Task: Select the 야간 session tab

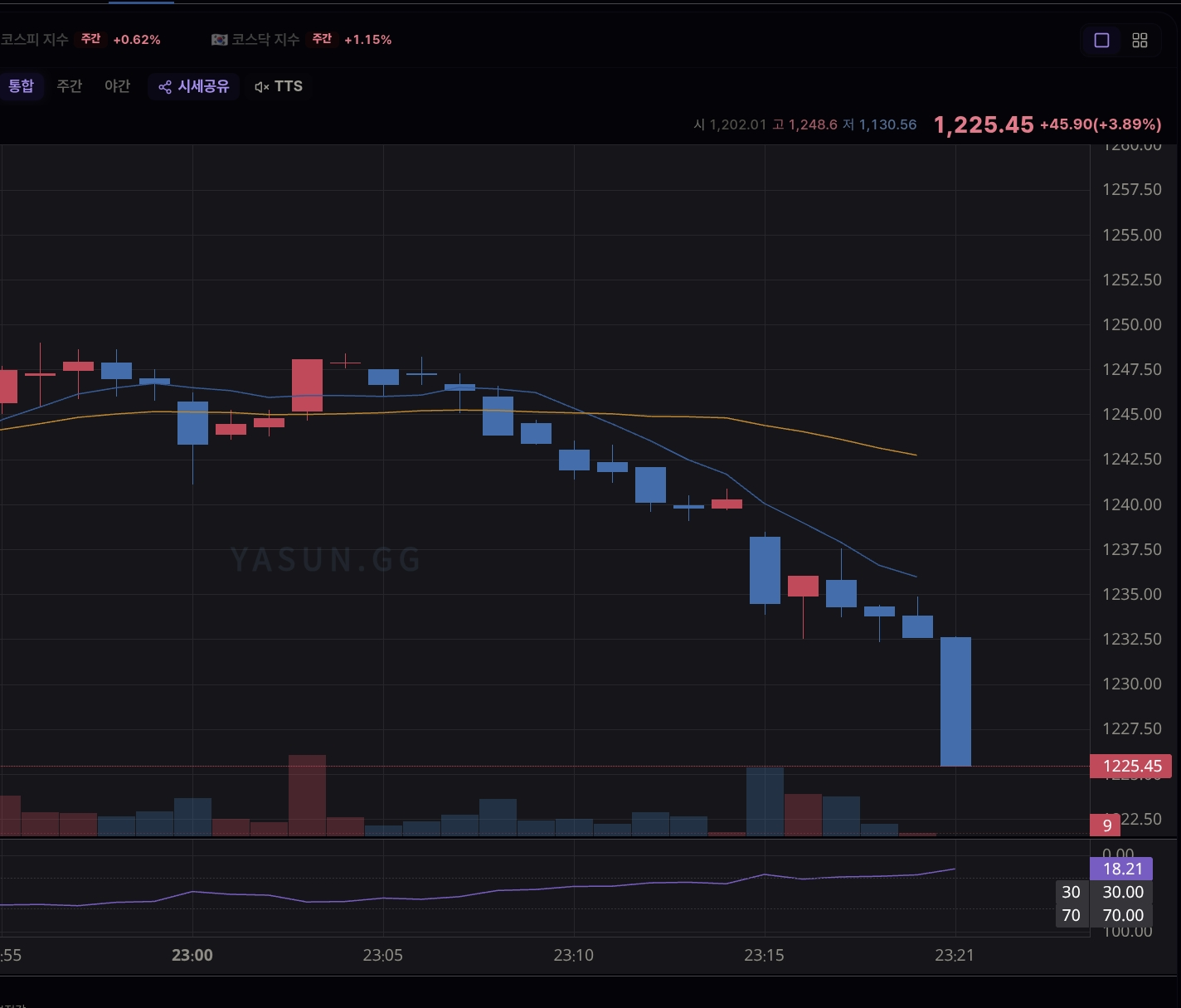Action: click(118, 86)
